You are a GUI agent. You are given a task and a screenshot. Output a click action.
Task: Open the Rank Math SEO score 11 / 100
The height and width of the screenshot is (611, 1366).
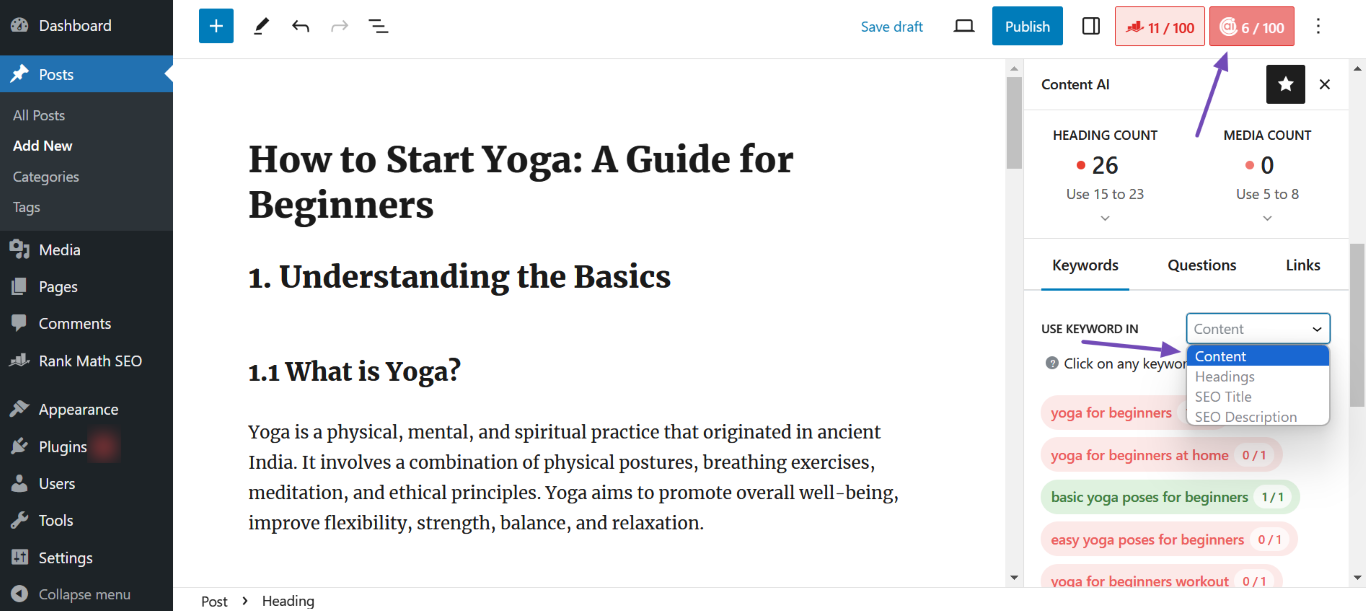(1160, 27)
